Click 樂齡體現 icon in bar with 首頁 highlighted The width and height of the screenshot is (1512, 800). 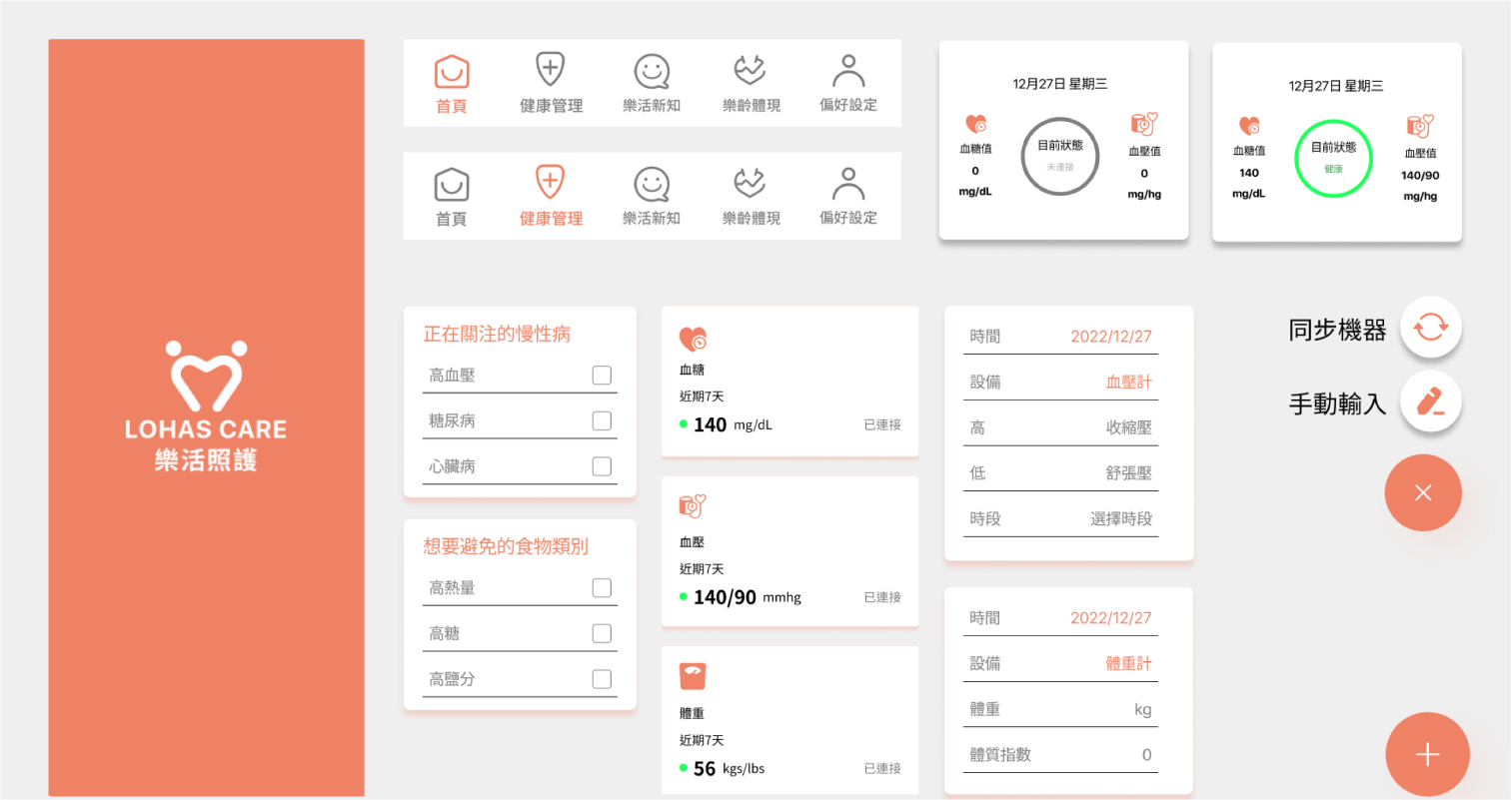[750, 70]
